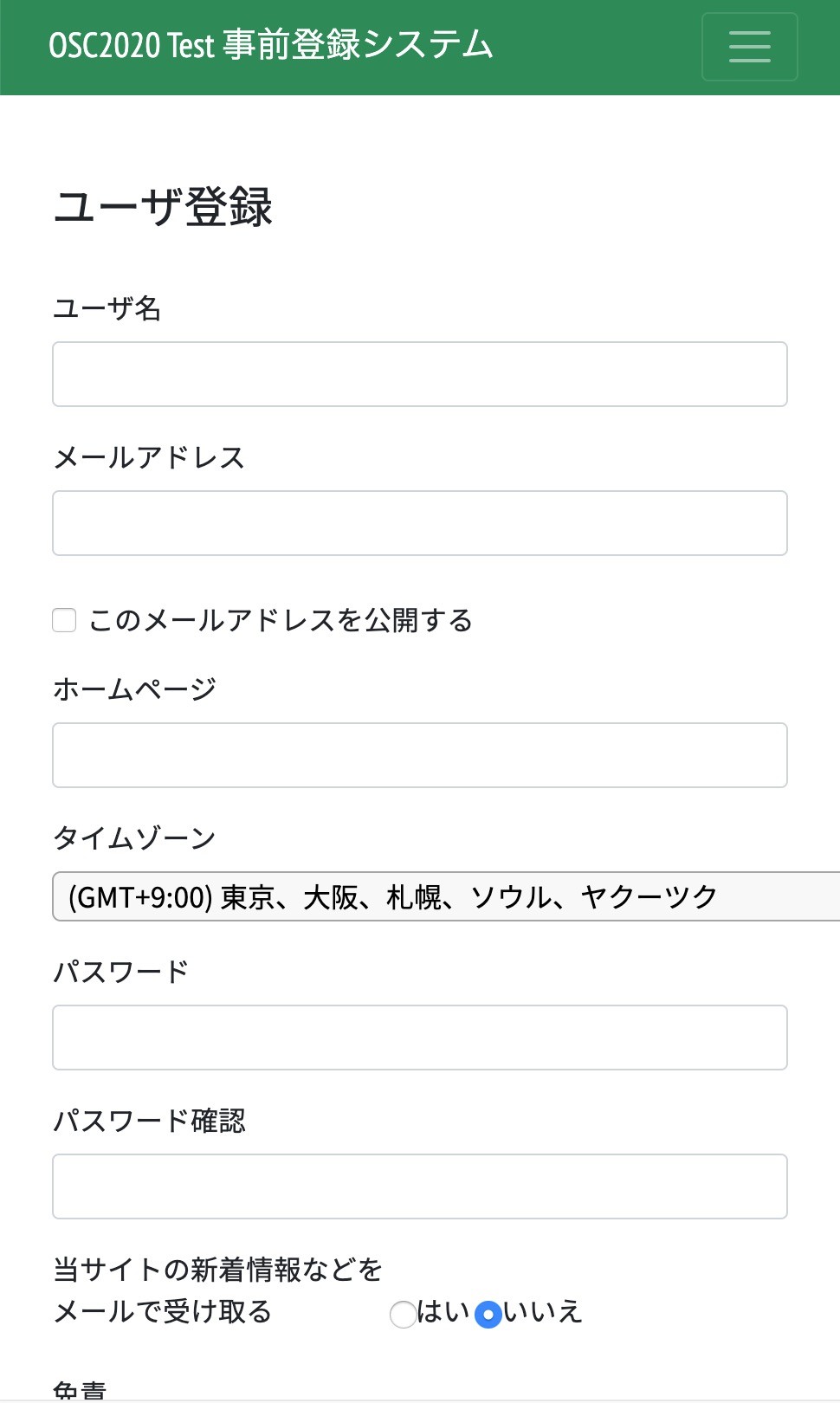The height and width of the screenshot is (1403, 840).
Task: Click the このメールアドレスを公開する label text
Action: 281,620
